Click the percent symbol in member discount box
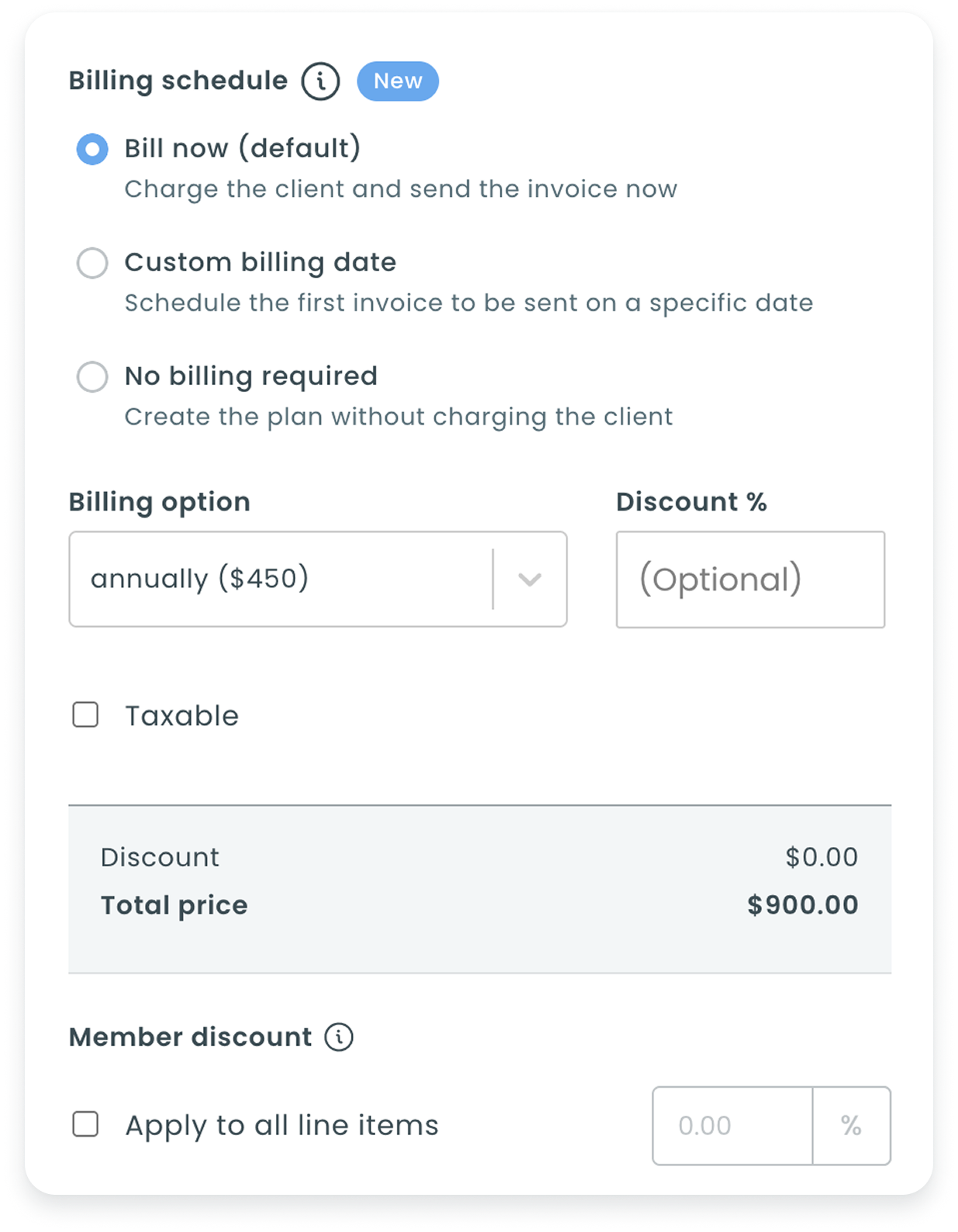 tap(851, 1126)
